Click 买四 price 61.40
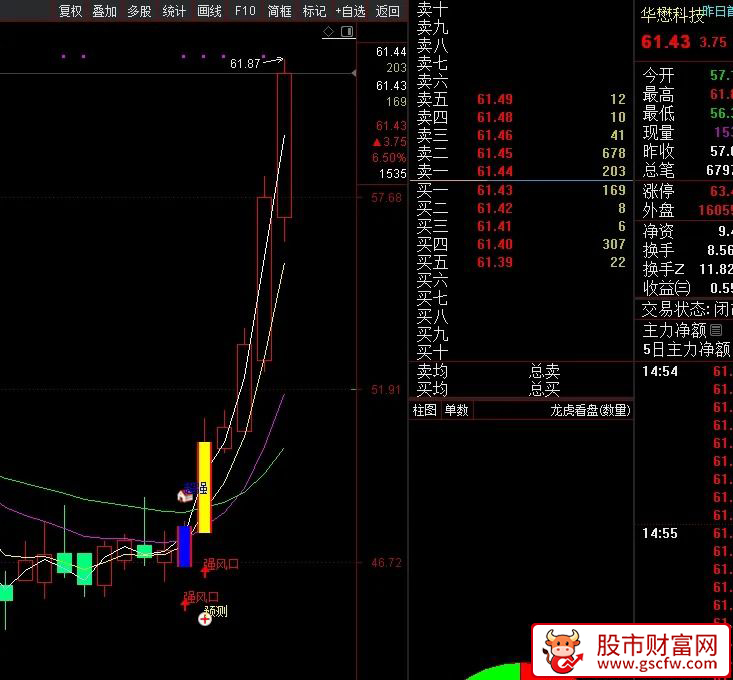The height and width of the screenshot is (680, 733). point(495,244)
